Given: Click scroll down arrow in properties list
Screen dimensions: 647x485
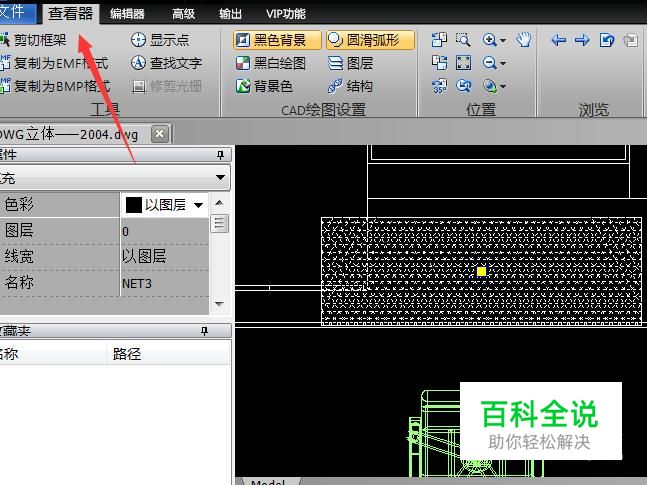Looking at the screenshot, I should 220,304.
